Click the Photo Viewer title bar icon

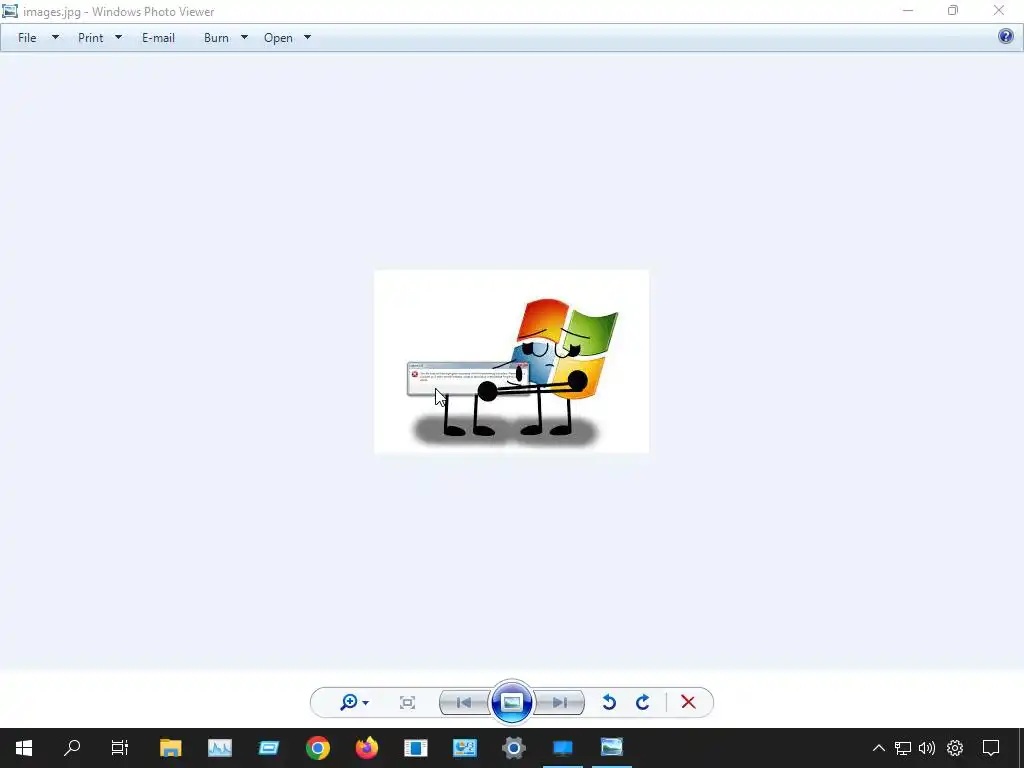pyautogui.click(x=10, y=11)
